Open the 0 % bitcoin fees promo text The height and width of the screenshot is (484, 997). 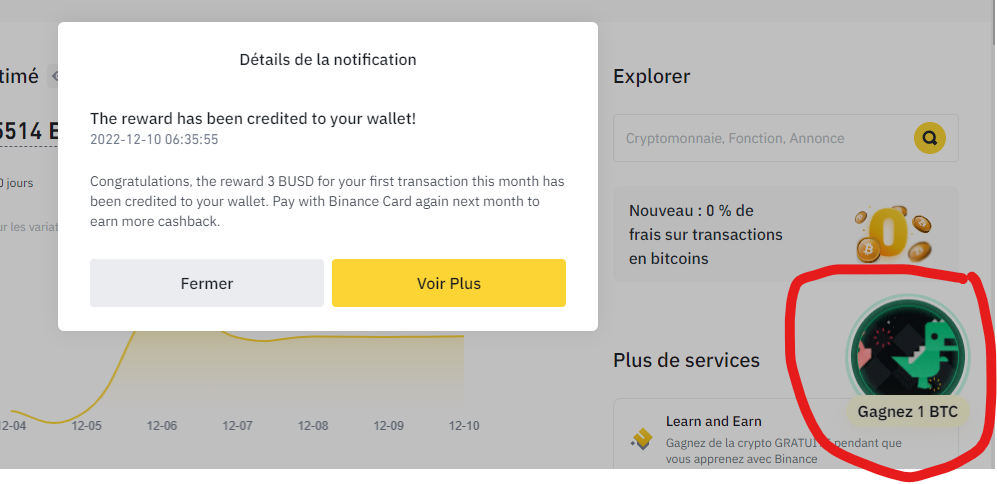705,234
